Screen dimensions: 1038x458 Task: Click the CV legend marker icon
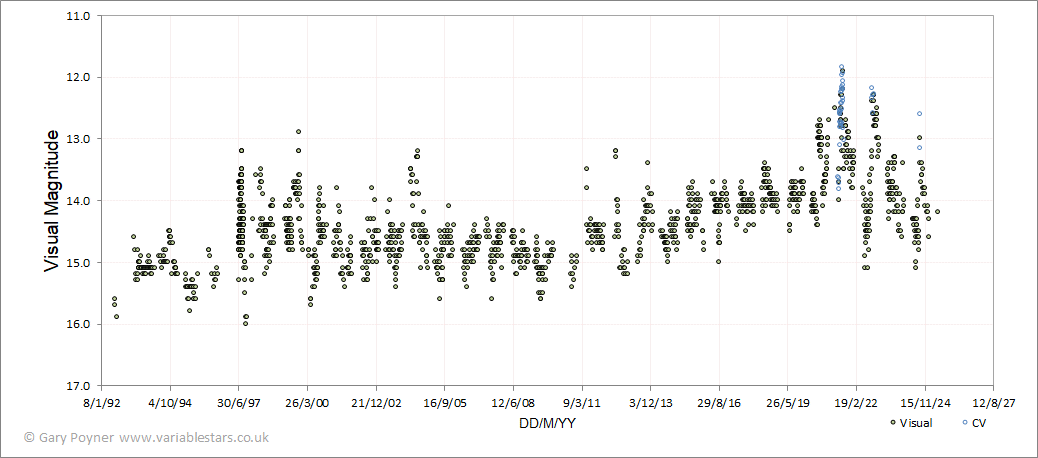964,422
